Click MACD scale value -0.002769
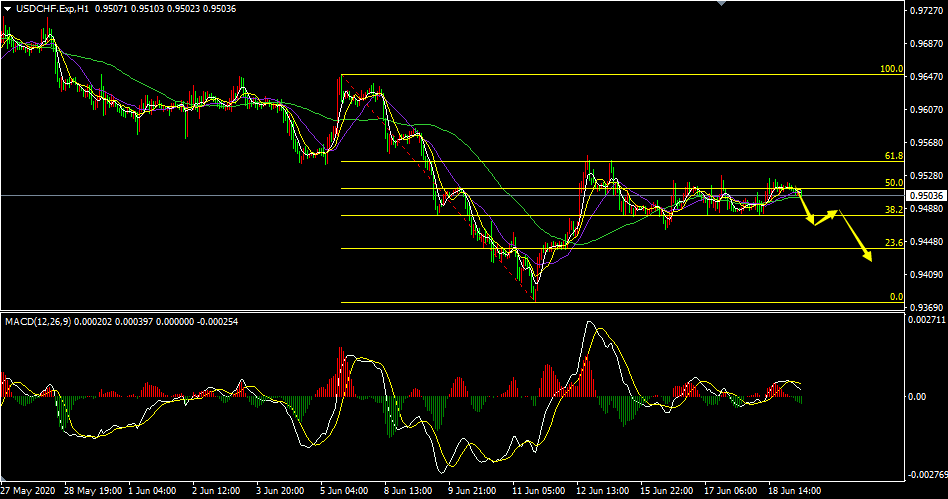This screenshot has height=499, width=948. (x=928, y=475)
